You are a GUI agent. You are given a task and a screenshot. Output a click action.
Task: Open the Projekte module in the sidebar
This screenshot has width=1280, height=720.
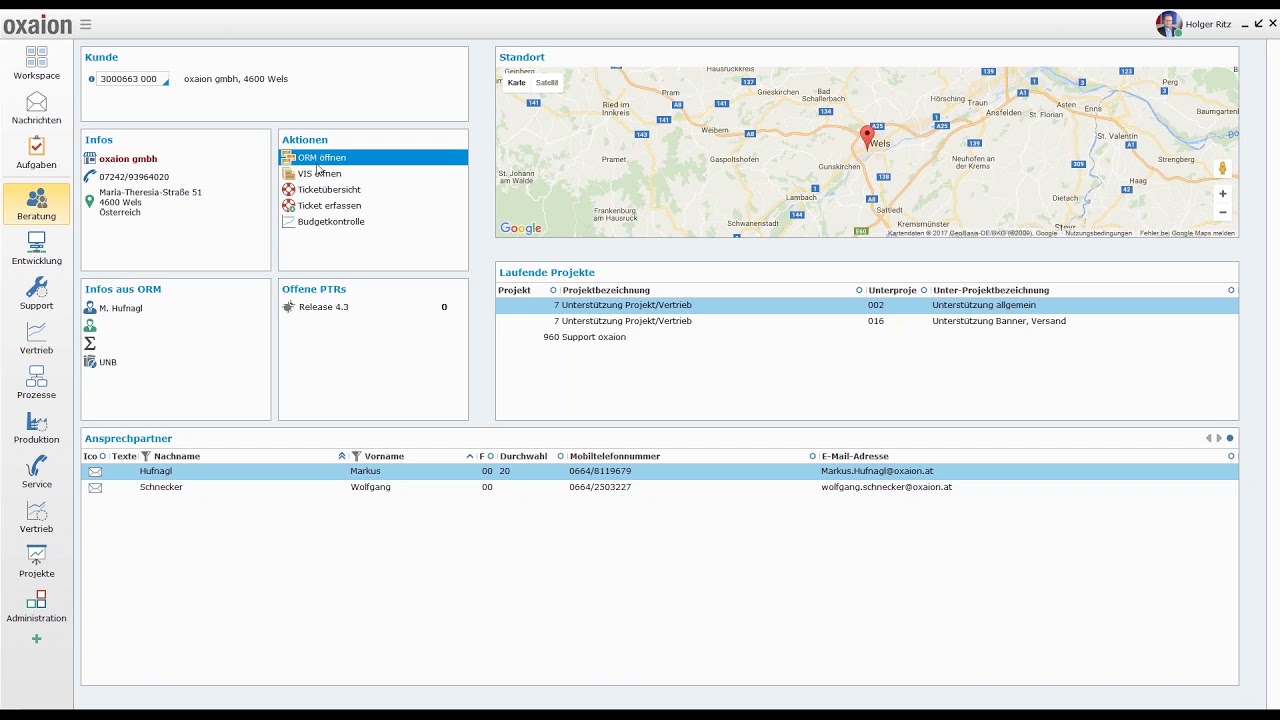(37, 562)
